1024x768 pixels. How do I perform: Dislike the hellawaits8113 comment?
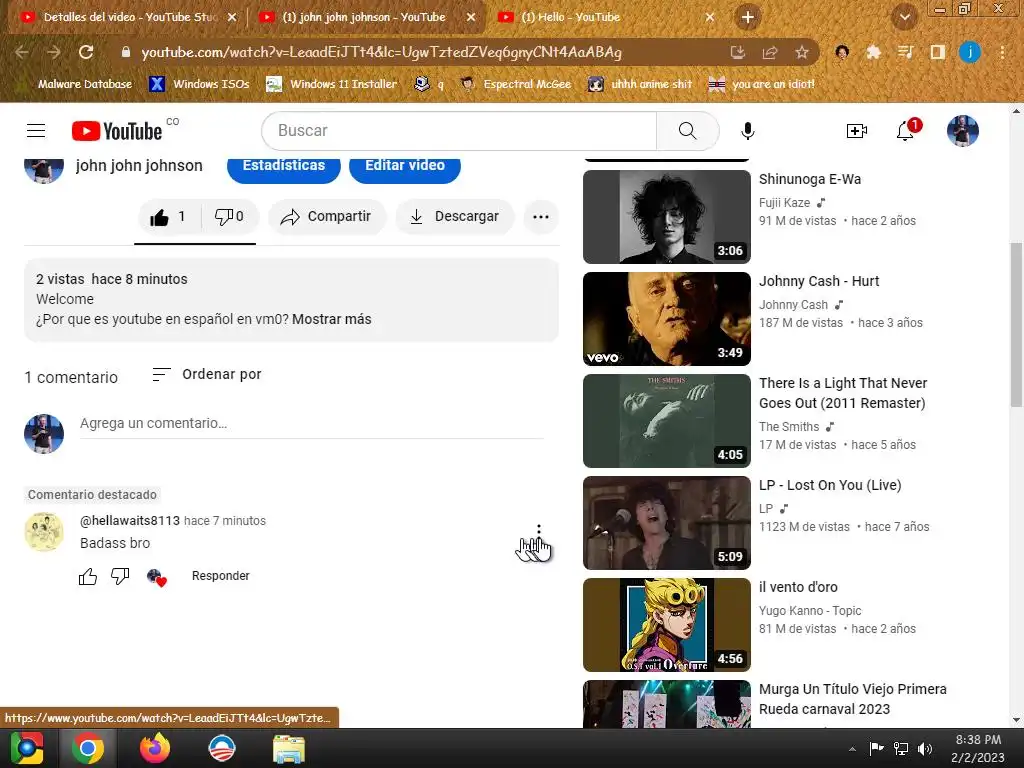tap(120, 576)
